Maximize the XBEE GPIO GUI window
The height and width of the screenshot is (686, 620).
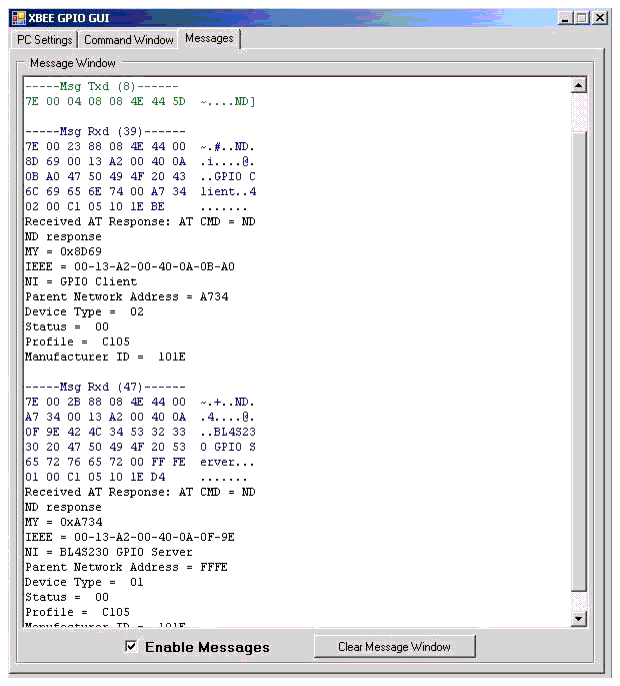click(583, 18)
